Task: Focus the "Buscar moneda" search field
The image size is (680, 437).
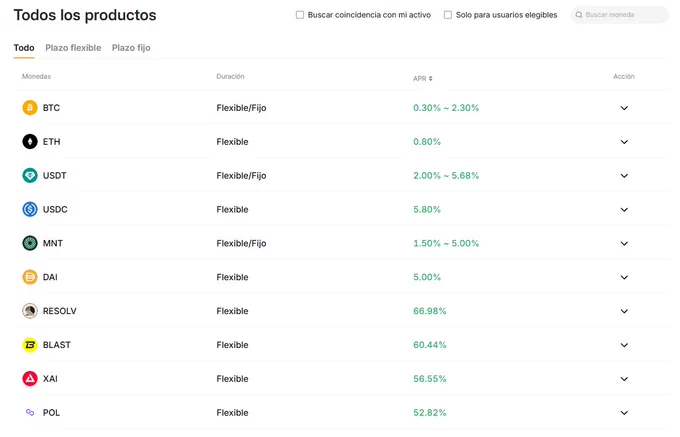Action: (620, 15)
